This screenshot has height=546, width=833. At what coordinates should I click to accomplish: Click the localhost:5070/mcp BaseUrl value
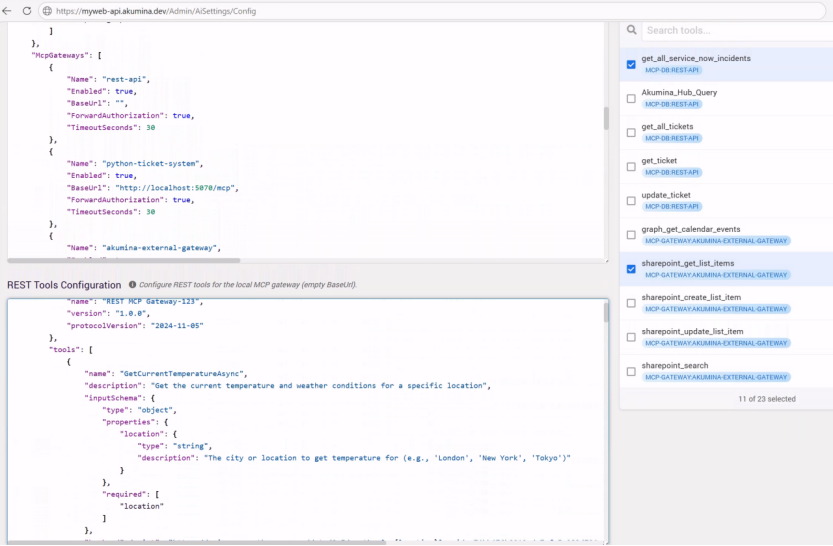point(176,187)
